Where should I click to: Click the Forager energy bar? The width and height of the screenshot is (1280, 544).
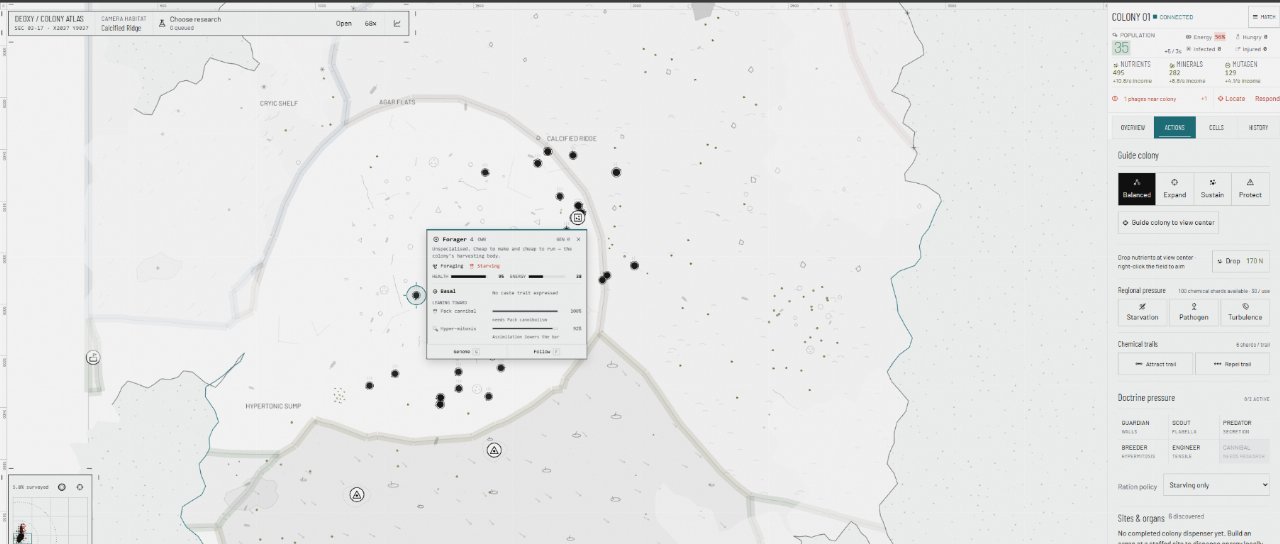[x=548, y=276]
